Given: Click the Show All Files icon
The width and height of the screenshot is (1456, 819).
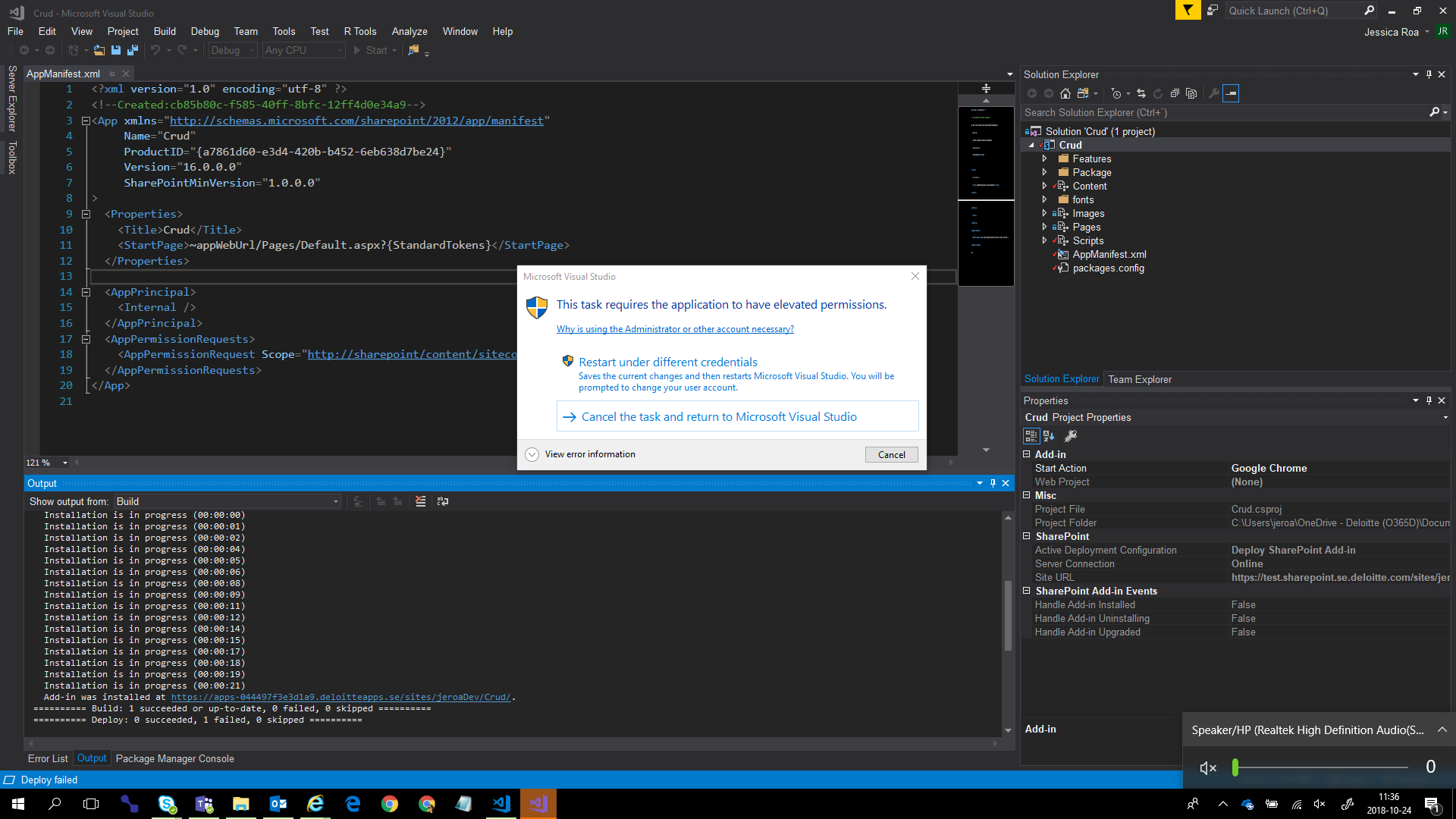Looking at the screenshot, I should click(x=1191, y=93).
